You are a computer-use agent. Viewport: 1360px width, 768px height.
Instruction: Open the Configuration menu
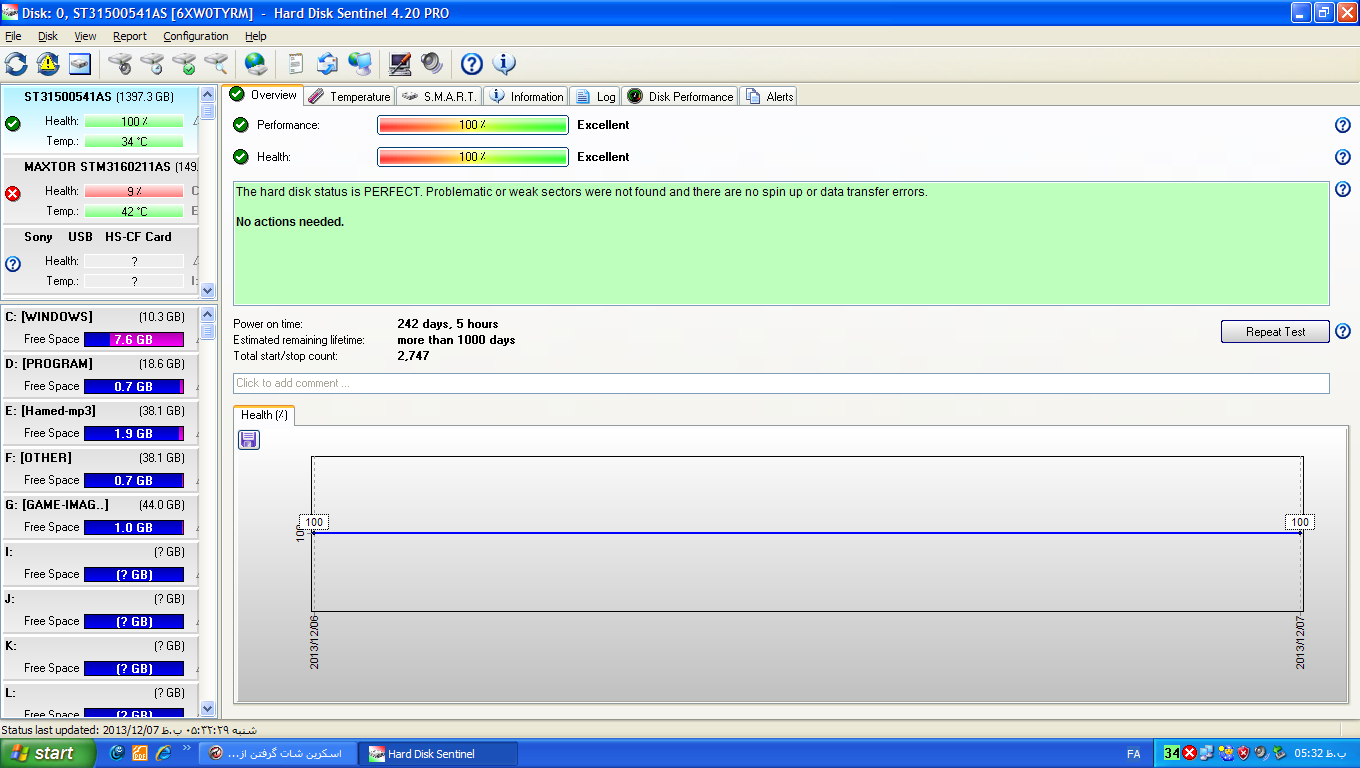pos(196,36)
